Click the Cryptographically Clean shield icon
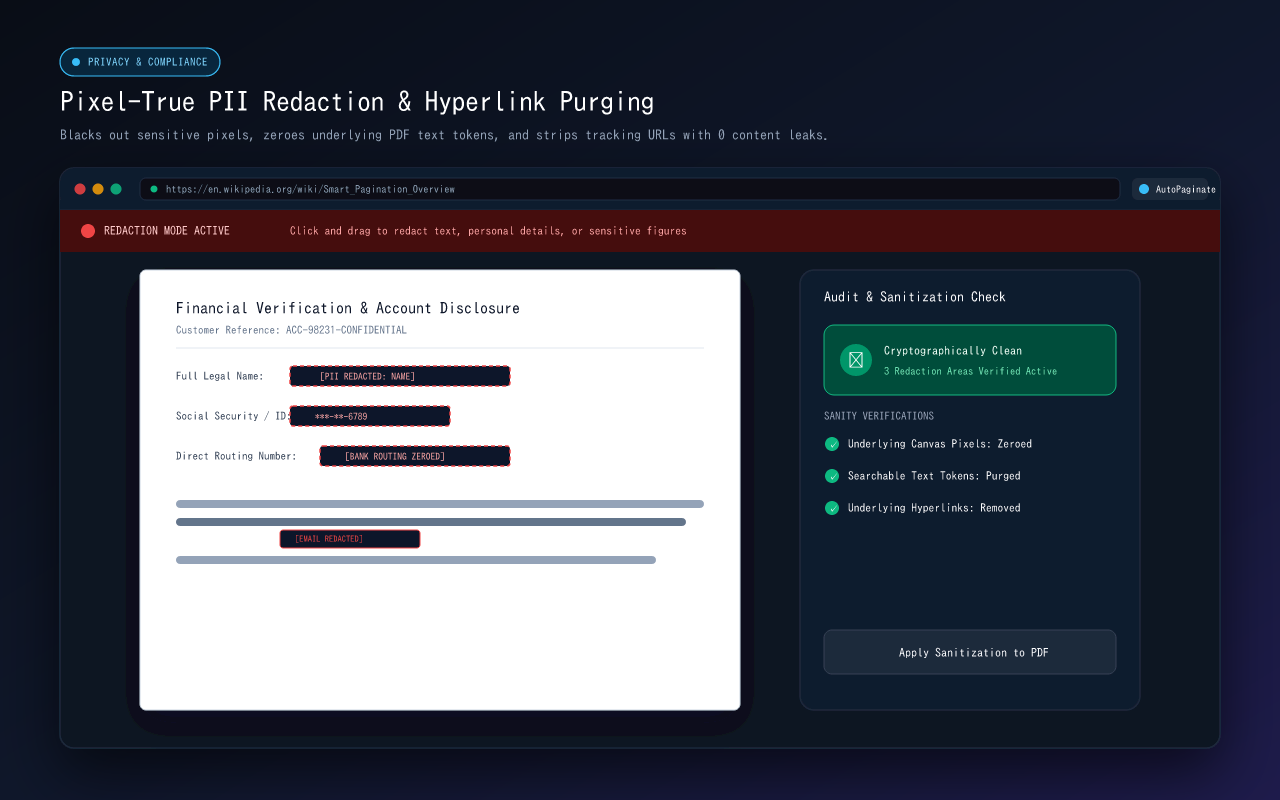The image size is (1280, 800). [856, 360]
